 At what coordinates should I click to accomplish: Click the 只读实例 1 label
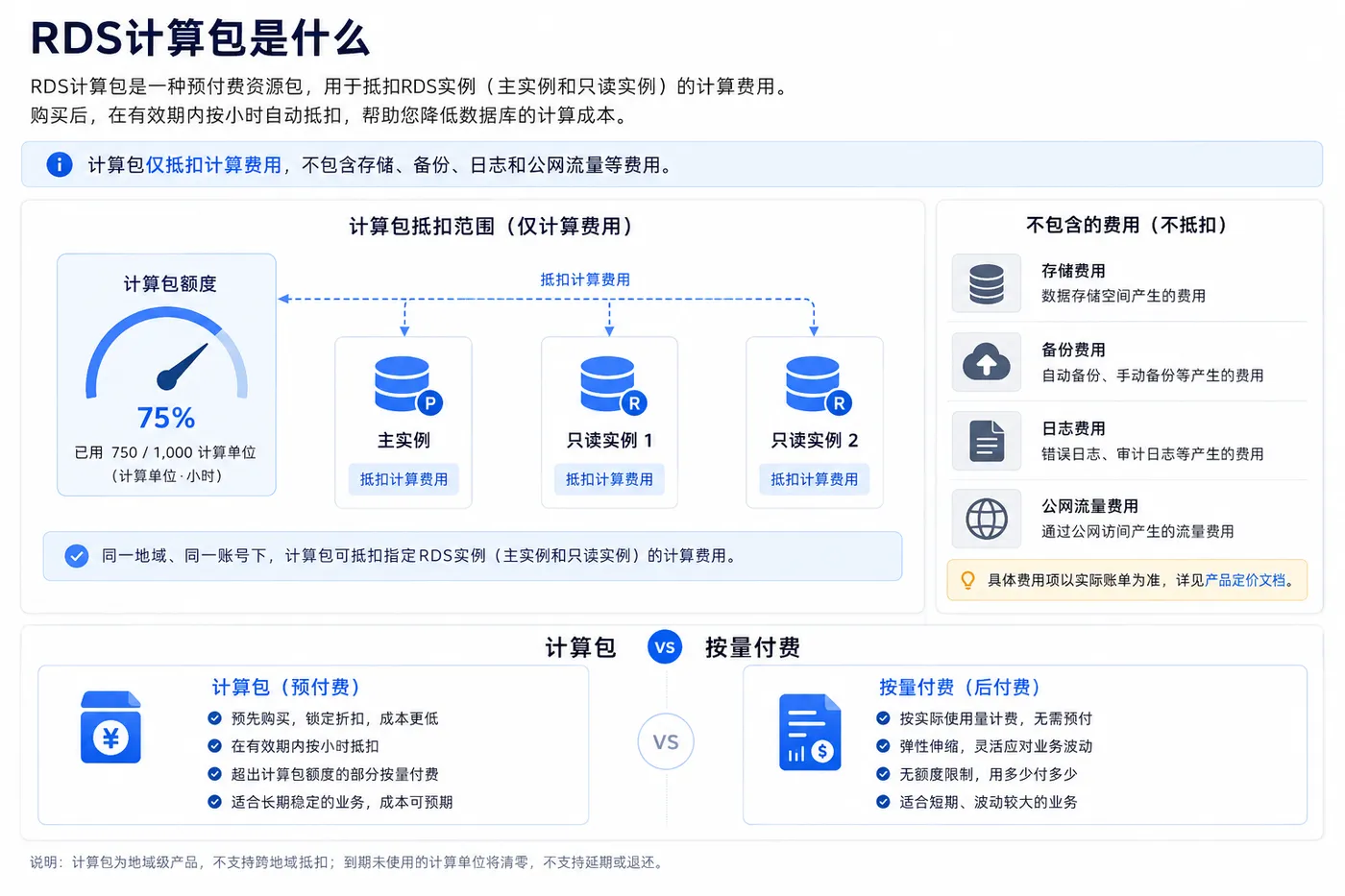tap(609, 440)
